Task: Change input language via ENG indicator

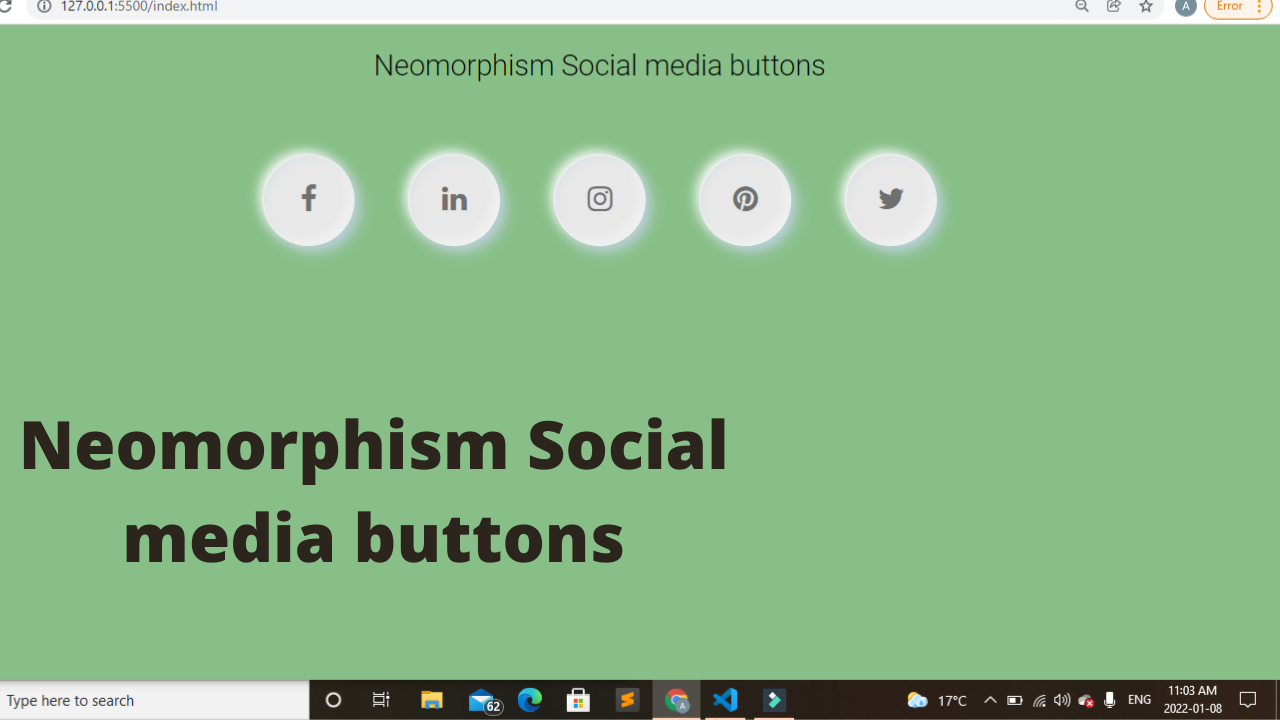Action: [x=1140, y=700]
